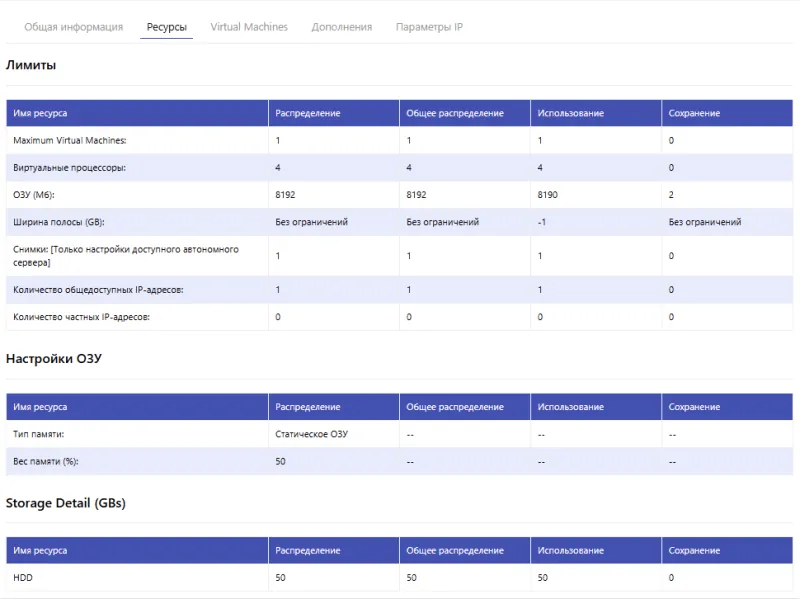Click the HDD row in Storage Detail
Screen dimensions: 800x599
pos(23,578)
